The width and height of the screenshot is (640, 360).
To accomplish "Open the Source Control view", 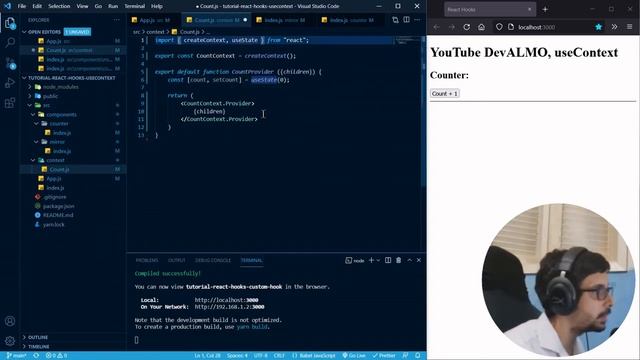I will click(10, 62).
